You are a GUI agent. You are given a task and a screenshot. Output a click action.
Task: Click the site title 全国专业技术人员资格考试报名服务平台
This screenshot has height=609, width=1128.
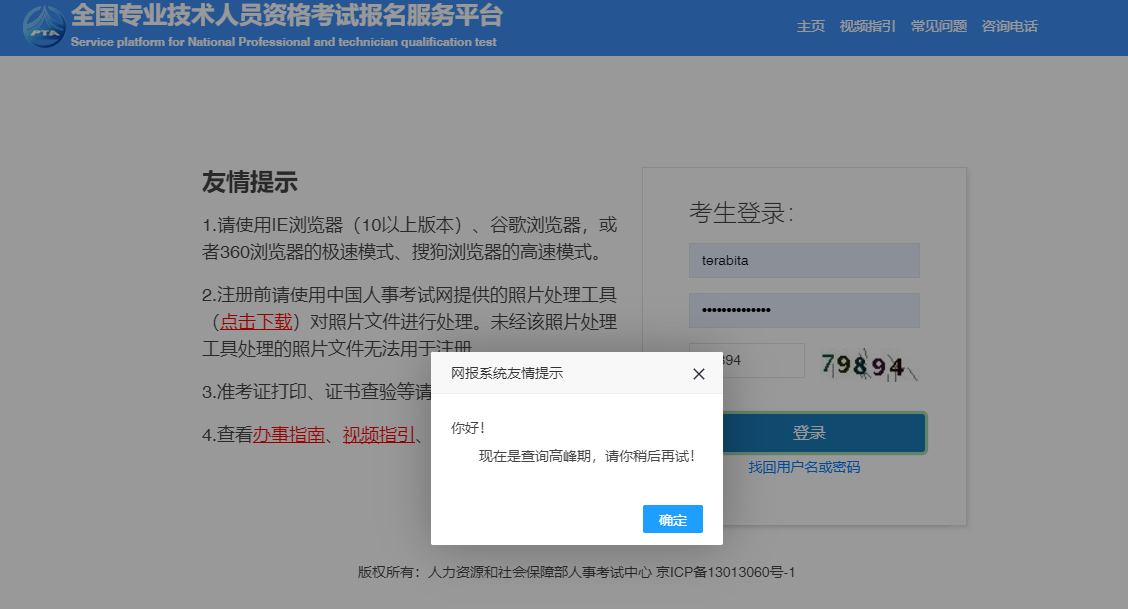(x=287, y=16)
